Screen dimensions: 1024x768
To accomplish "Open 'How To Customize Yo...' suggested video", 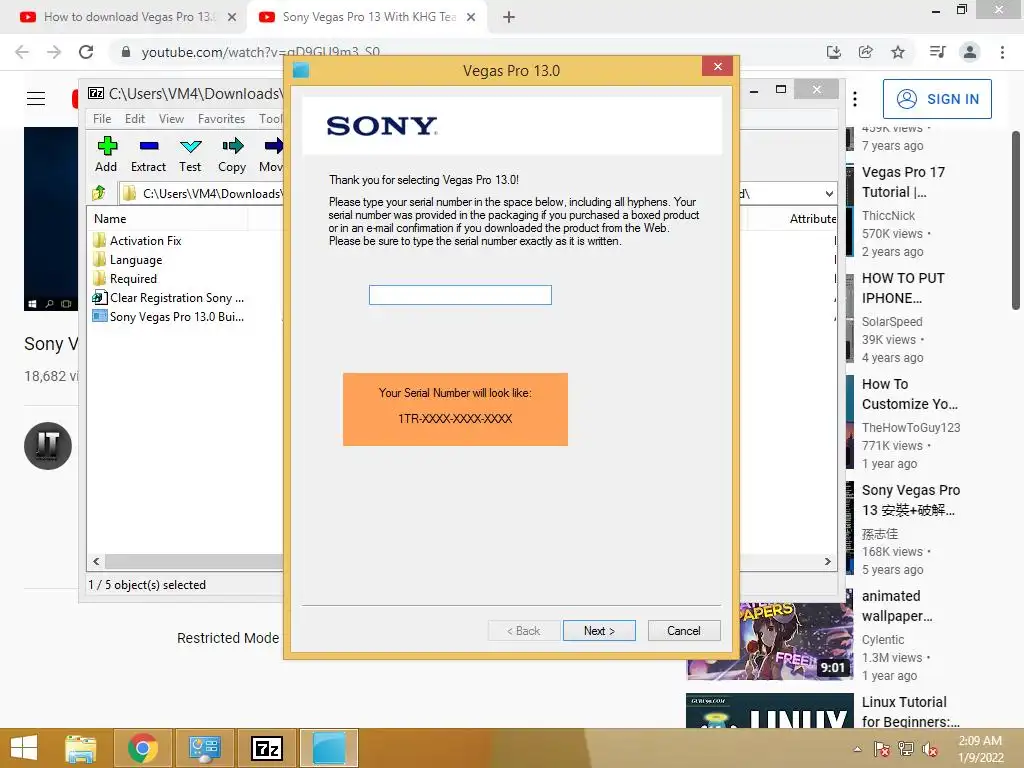I will pyautogui.click(x=910, y=394).
